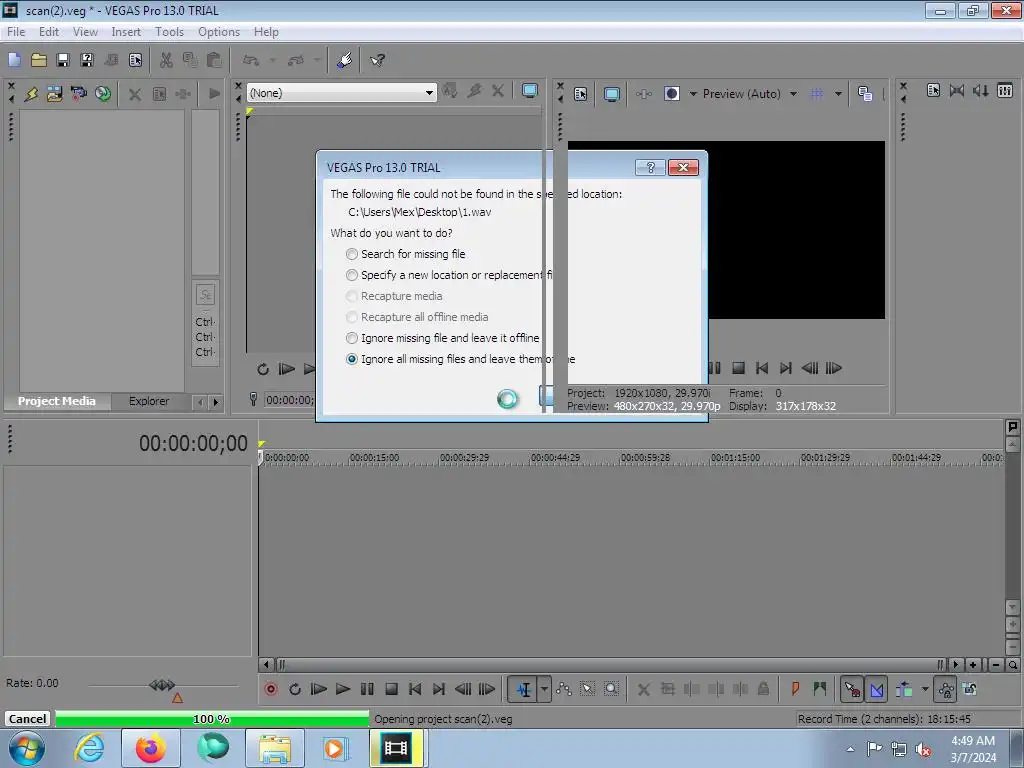The image size is (1024, 768).
Task: Click the Record button in transport bar
Action: tap(270, 689)
